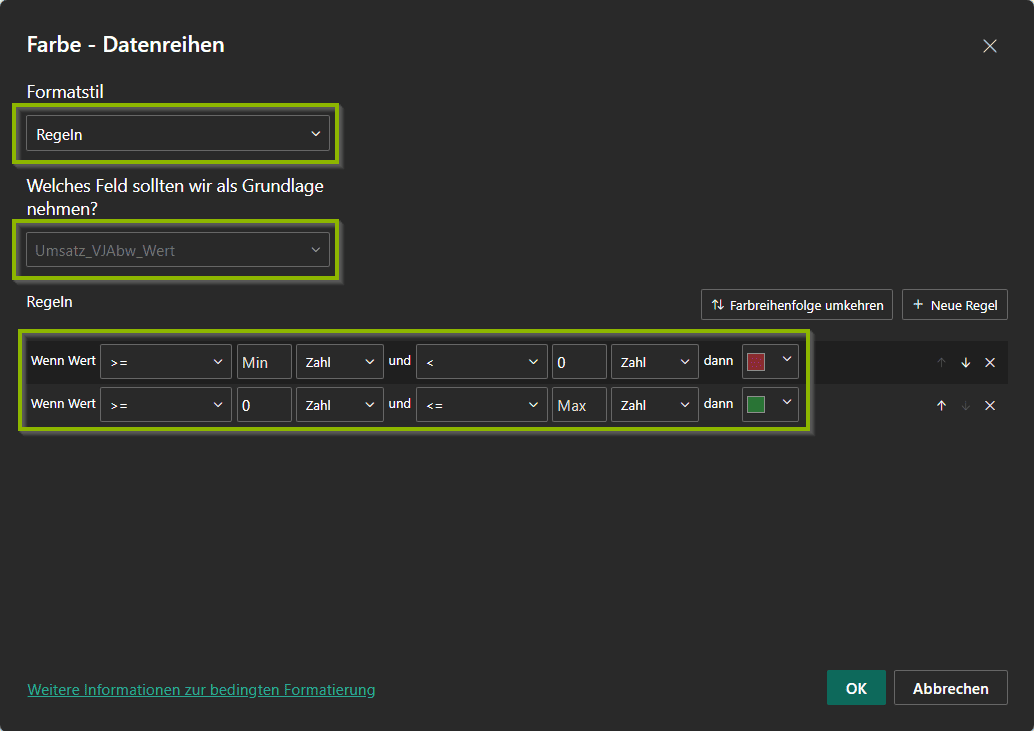Close the Farbe - Datenreihen dialog
The height and width of the screenshot is (731, 1034).
pos(990,46)
